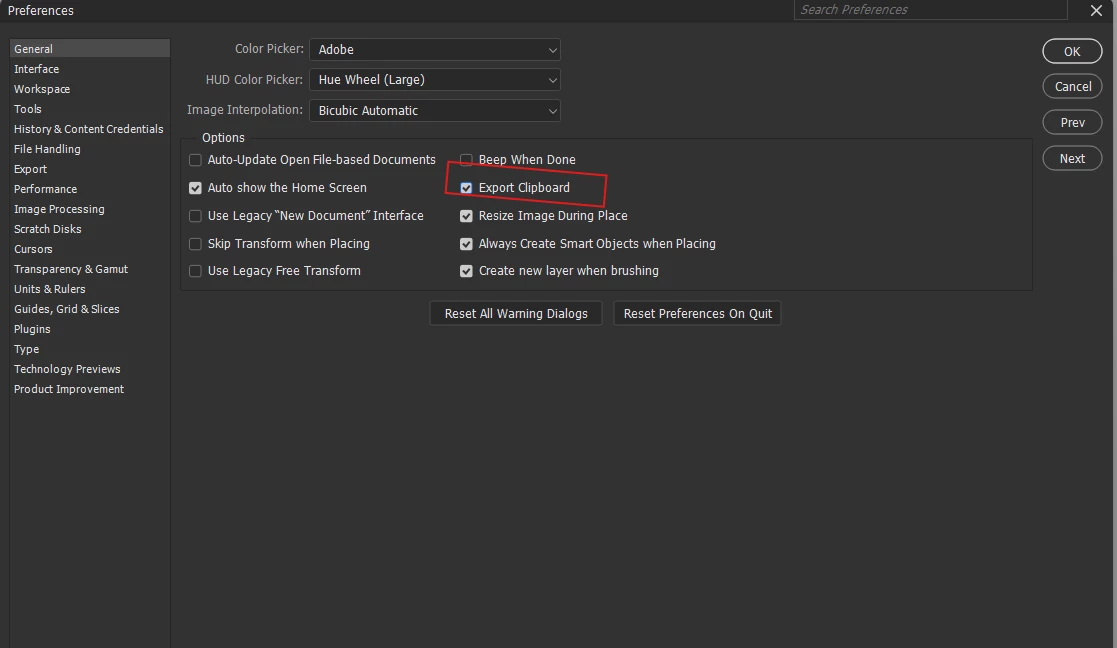The width and height of the screenshot is (1117, 648).
Task: Click the Next button
Action: pos(1072,158)
